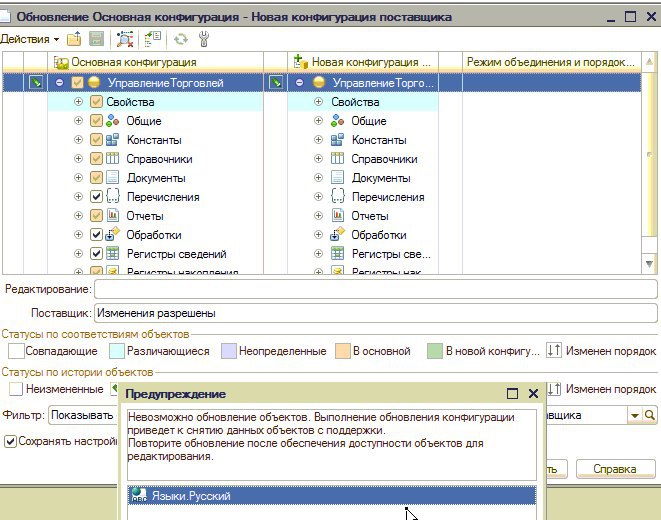Image resolution: width=661 pixels, height=520 pixels.
Task: Select the Языки.Русский row in warning list
Action: [332, 496]
